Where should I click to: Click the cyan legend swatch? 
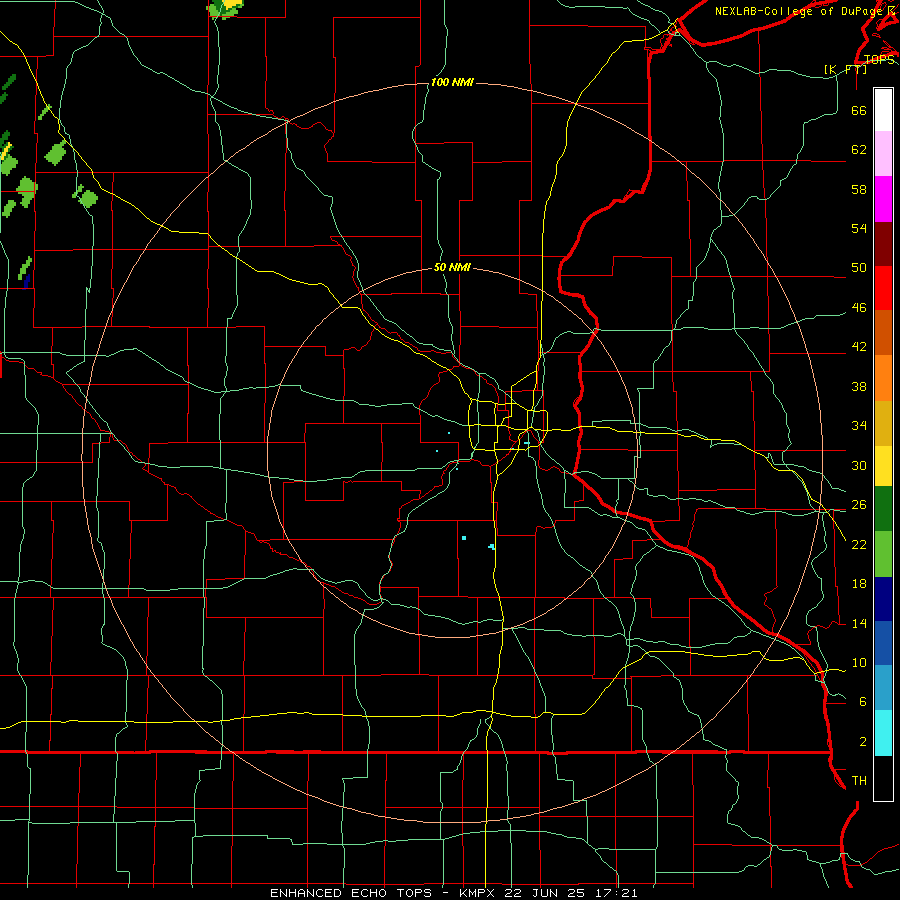click(x=883, y=733)
